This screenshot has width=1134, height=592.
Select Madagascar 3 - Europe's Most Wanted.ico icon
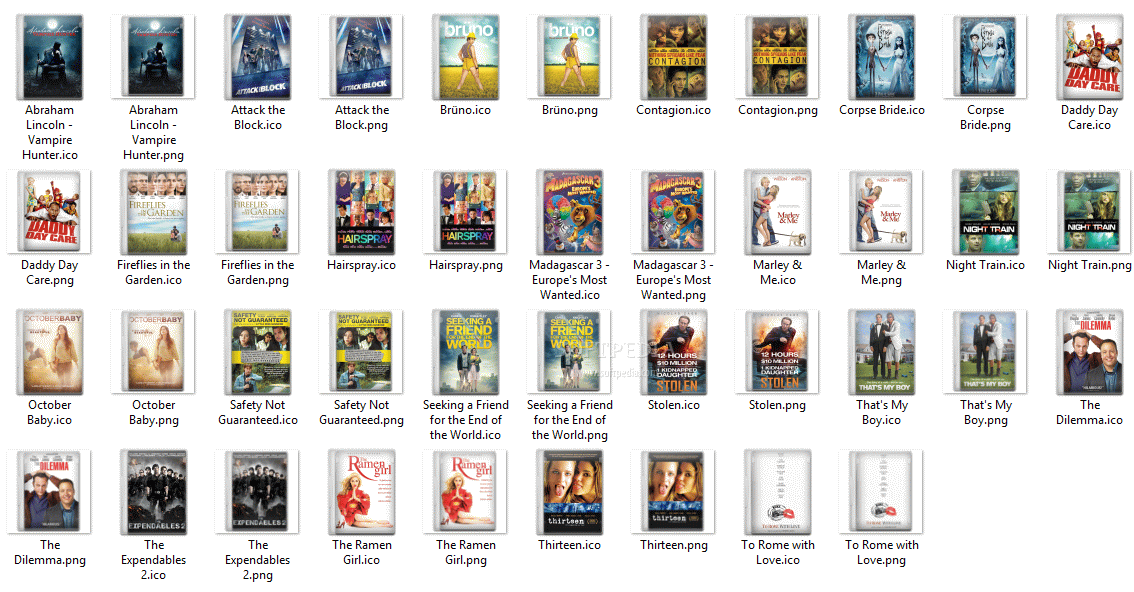pyautogui.click(x=570, y=212)
